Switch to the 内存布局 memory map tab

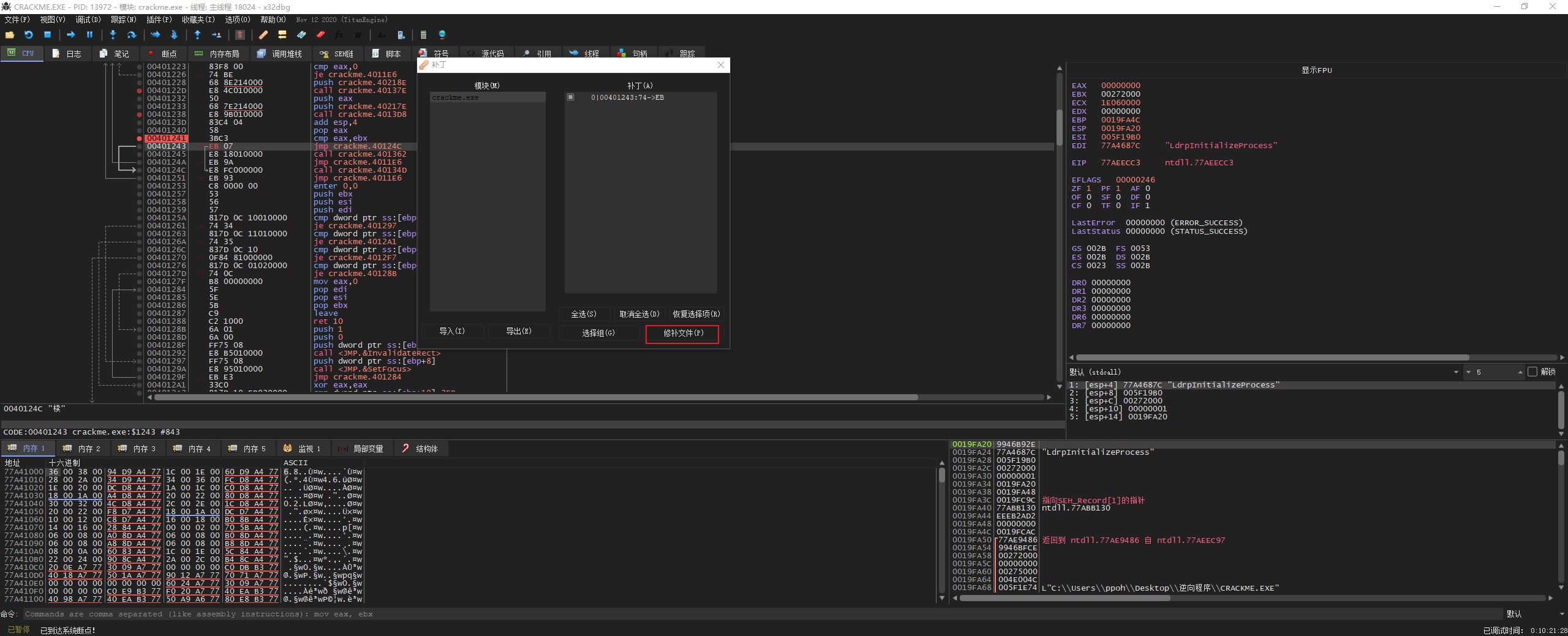[217, 54]
